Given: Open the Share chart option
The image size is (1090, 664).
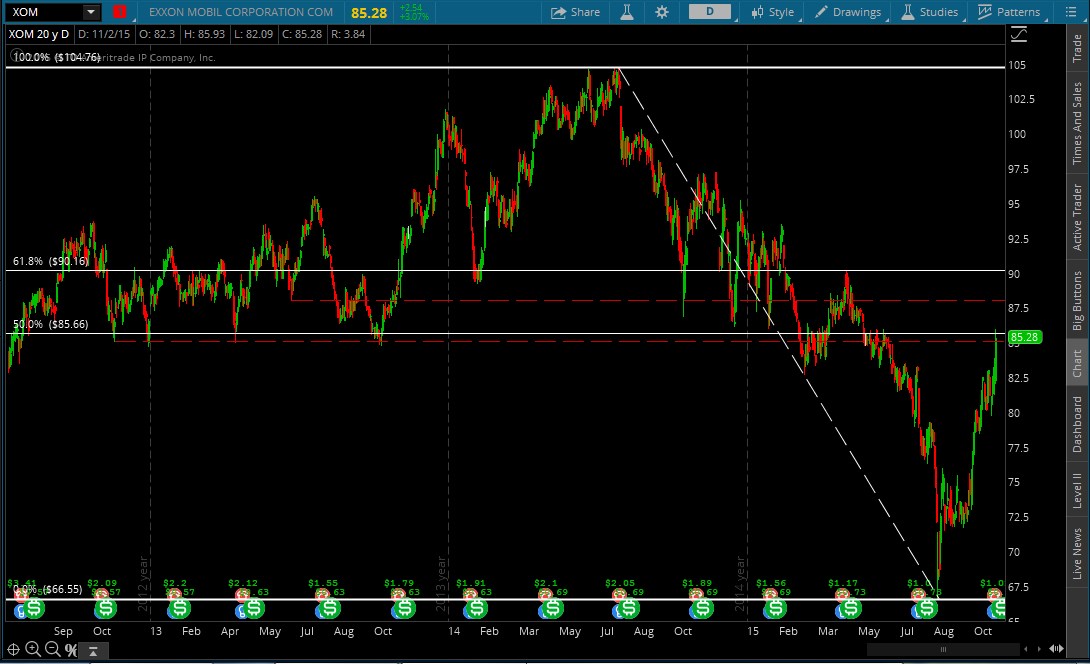Looking at the screenshot, I should coord(575,12).
